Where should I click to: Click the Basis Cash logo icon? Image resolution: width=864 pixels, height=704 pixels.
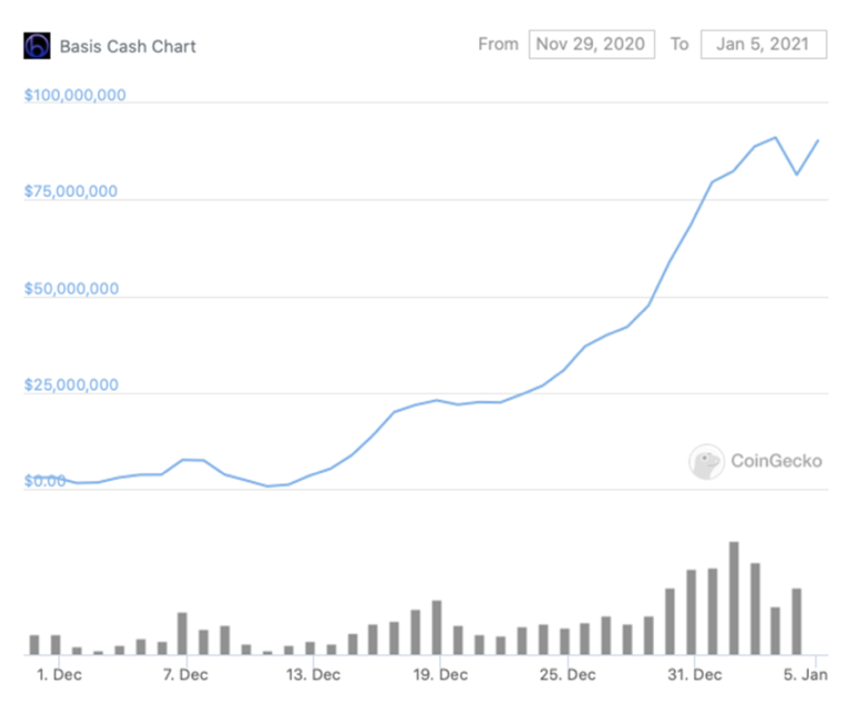(37, 46)
